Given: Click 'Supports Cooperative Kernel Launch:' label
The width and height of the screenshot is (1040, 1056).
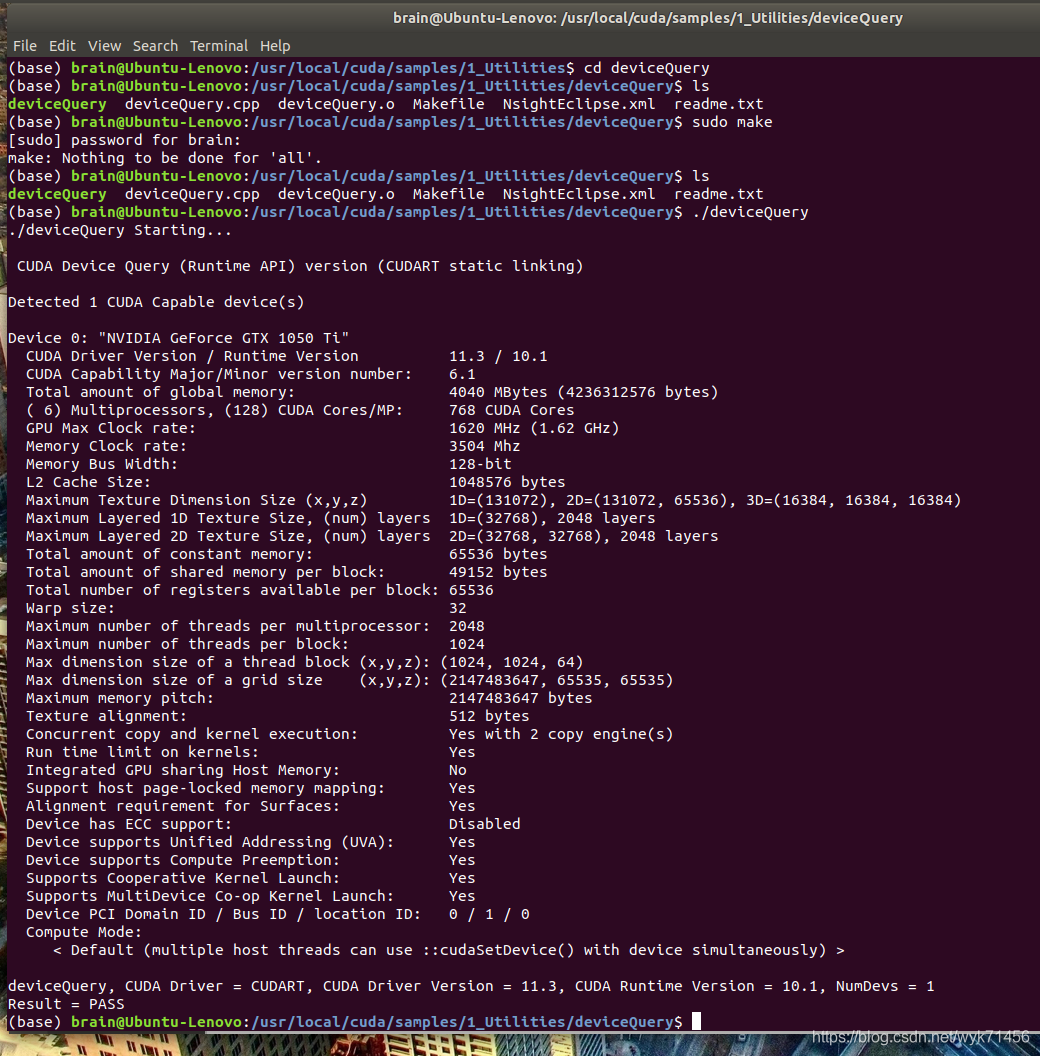Looking at the screenshot, I should 183,878.
